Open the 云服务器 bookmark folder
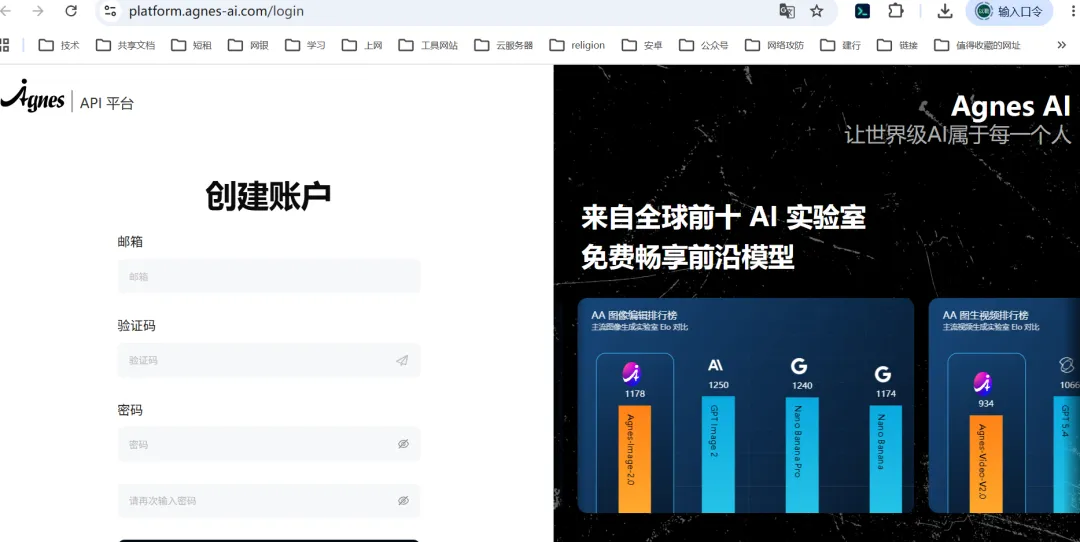 [x=504, y=45]
